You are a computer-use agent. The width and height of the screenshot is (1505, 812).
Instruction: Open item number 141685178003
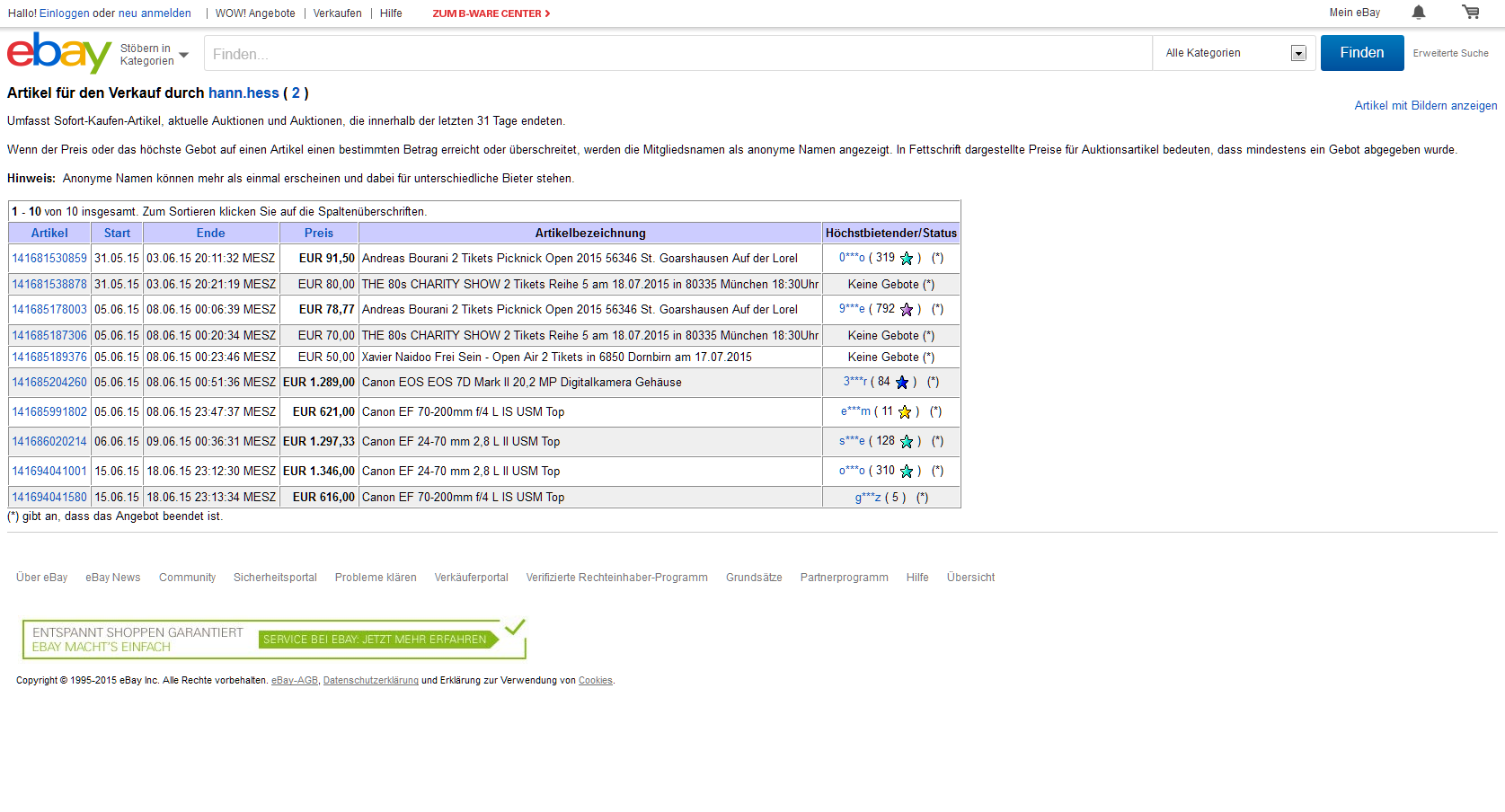(x=49, y=310)
